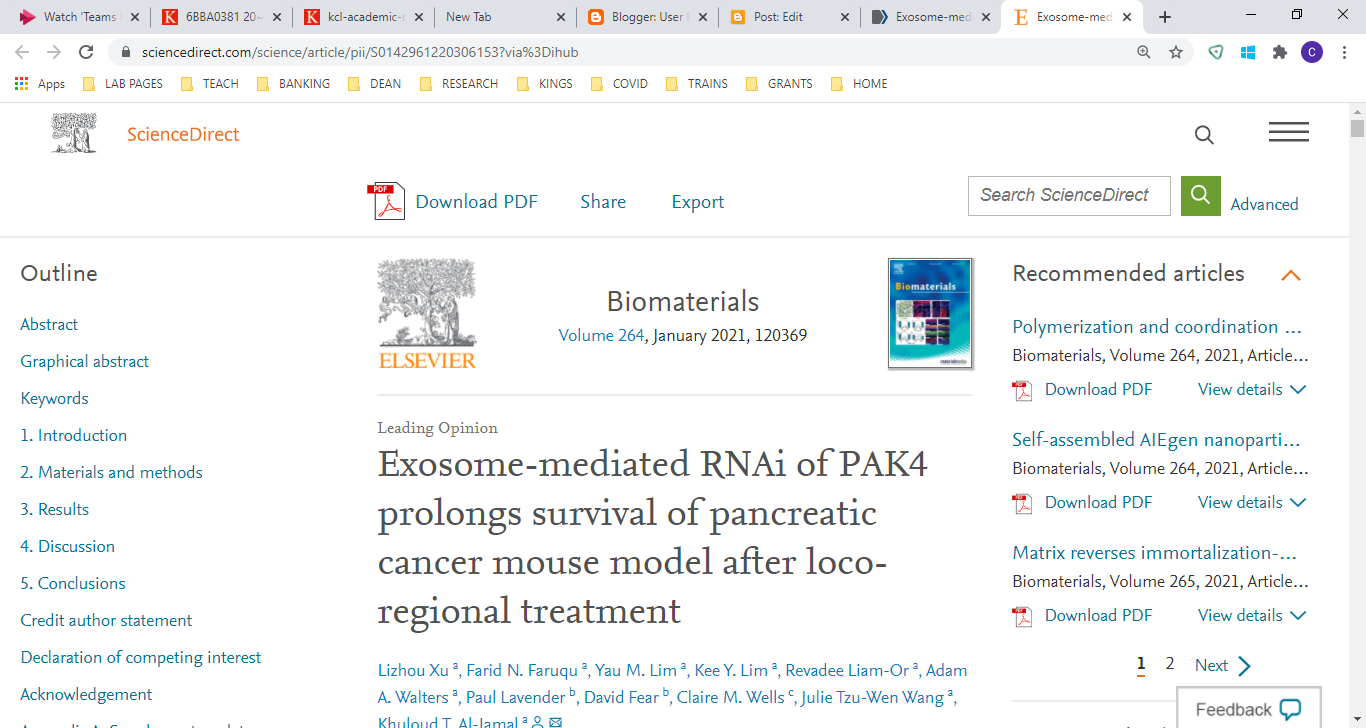Open the COVID bookmark folder
Viewport: 1366px width, 728px height.
click(x=619, y=84)
